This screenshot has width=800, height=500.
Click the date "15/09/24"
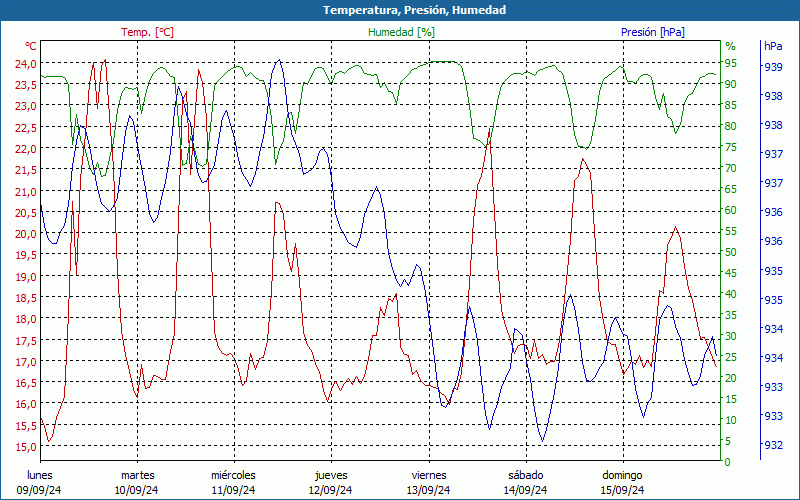[x=622, y=490]
